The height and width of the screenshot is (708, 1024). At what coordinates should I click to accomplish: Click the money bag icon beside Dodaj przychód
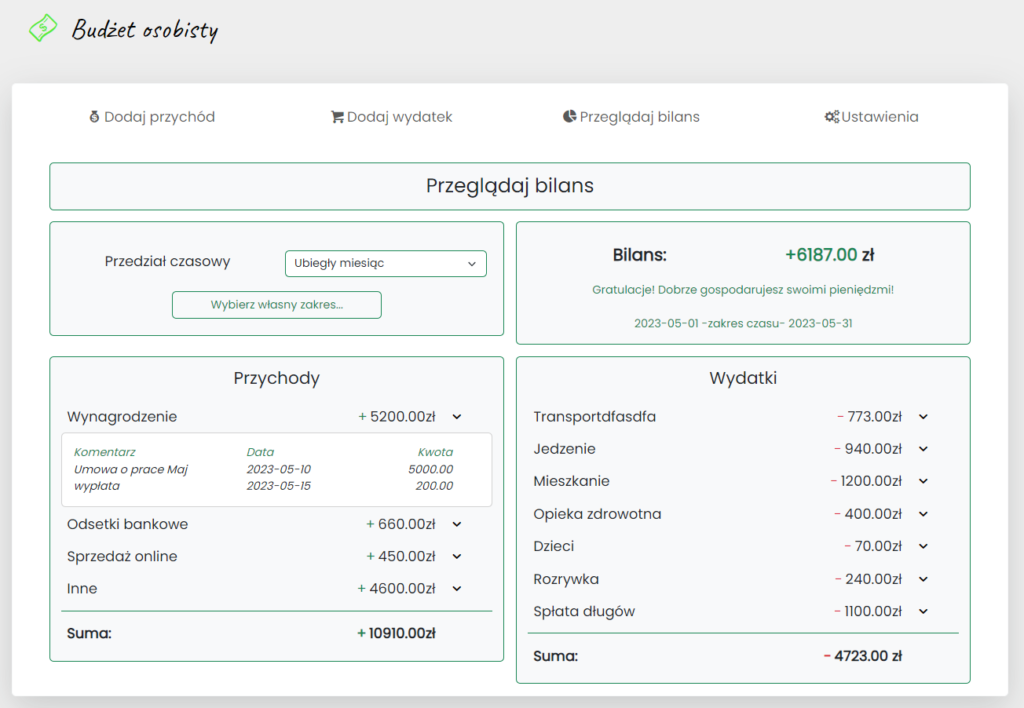[x=95, y=117]
